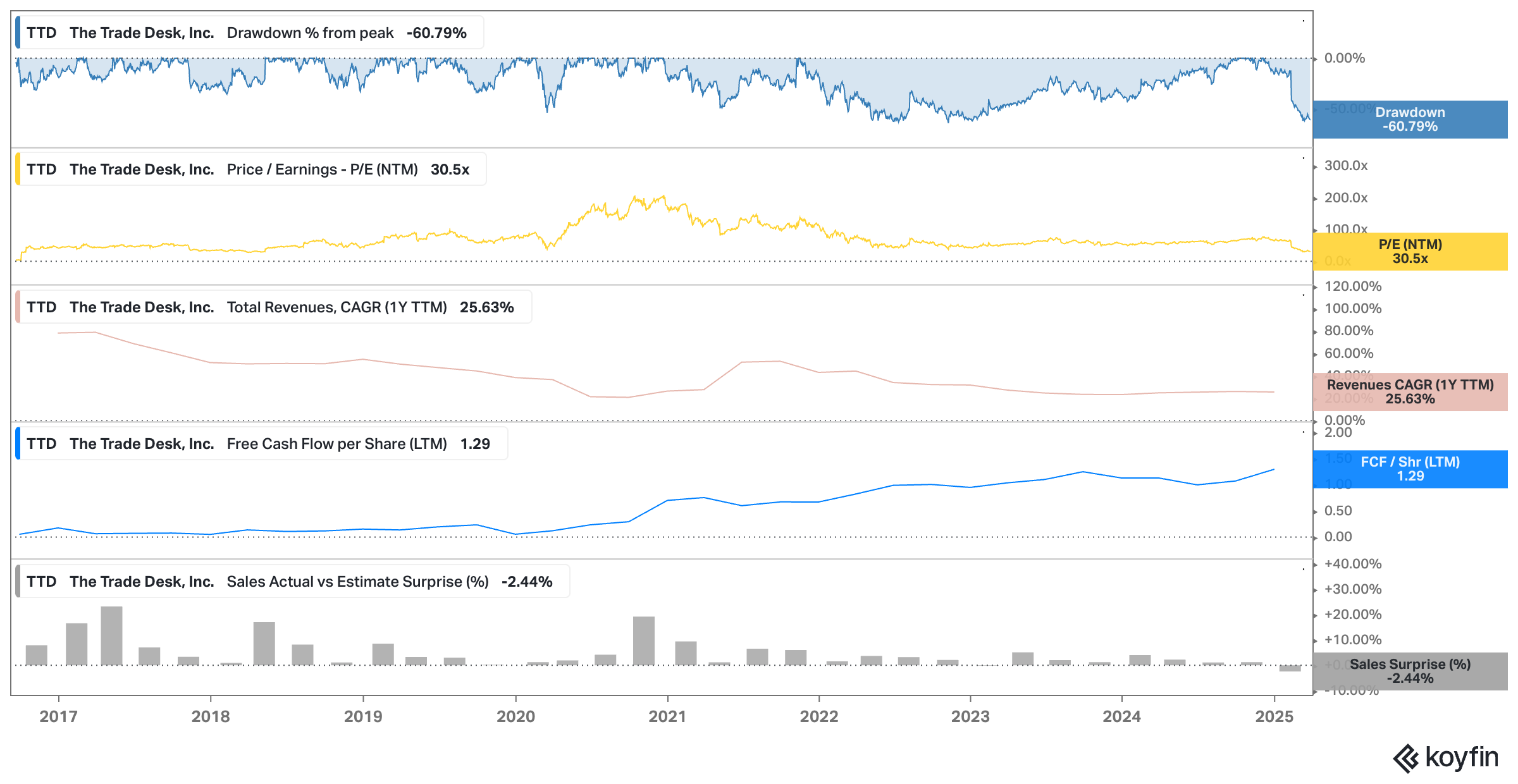Click the Koyfin logo
1518x784 pixels.
click(1445, 758)
